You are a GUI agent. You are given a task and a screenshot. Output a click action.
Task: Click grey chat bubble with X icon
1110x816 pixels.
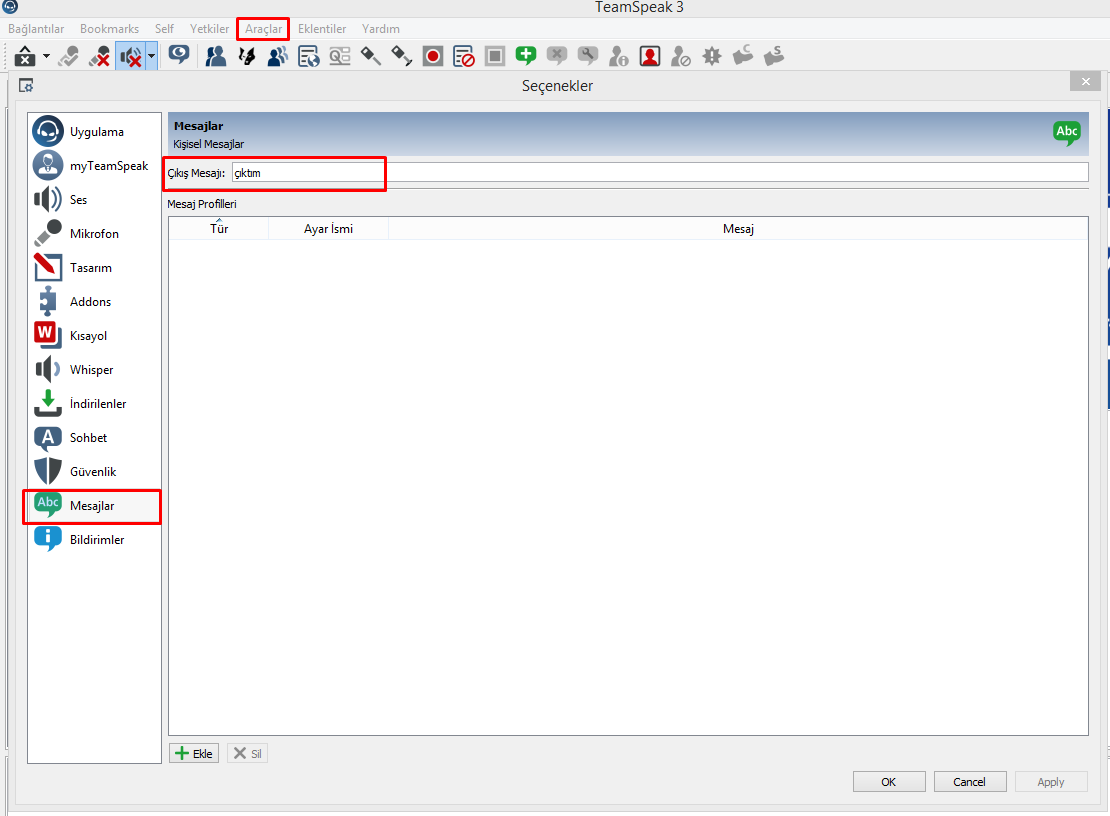[x=557, y=56]
